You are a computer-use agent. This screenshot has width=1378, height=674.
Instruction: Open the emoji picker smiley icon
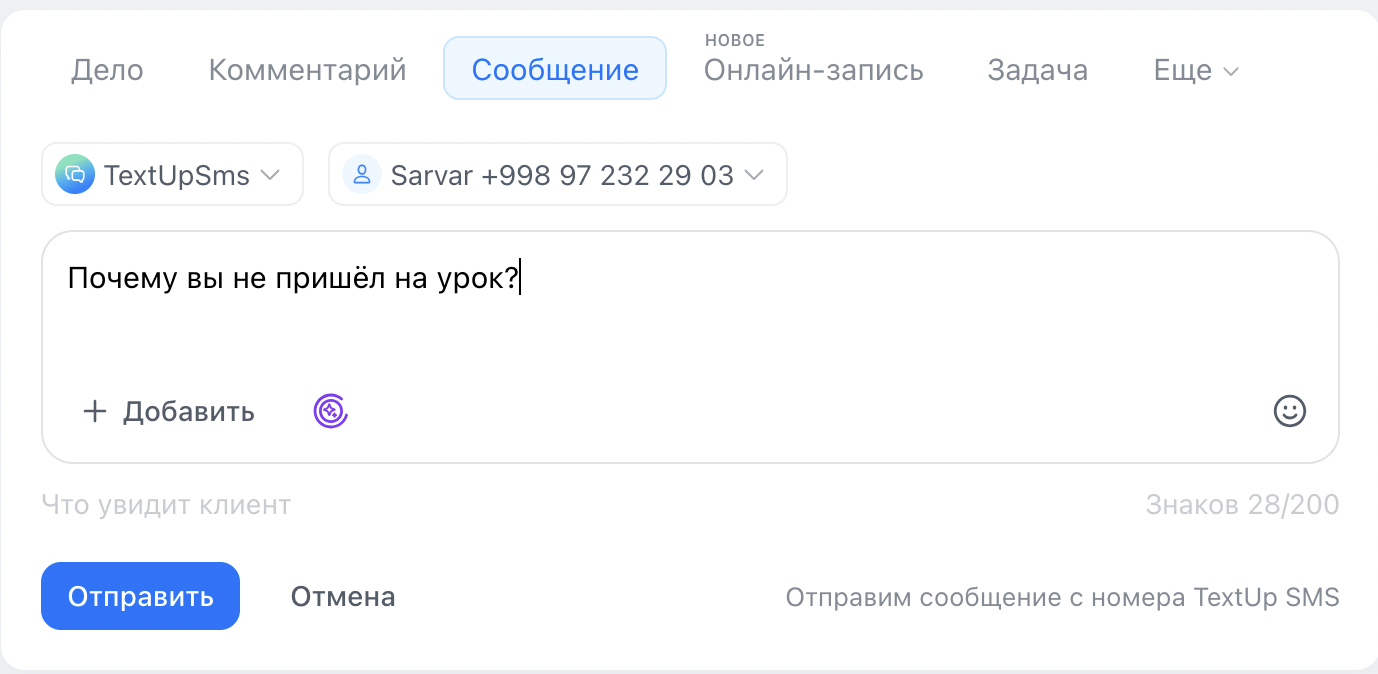click(x=1290, y=410)
